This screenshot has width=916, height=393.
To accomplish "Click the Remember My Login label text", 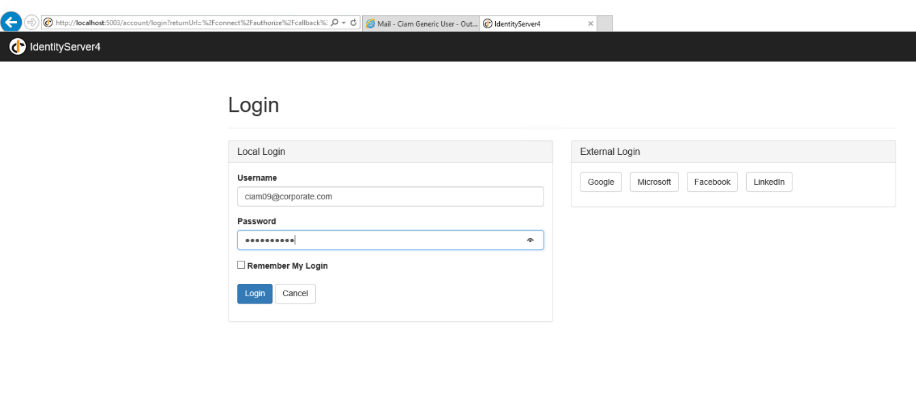I will click(287, 266).
